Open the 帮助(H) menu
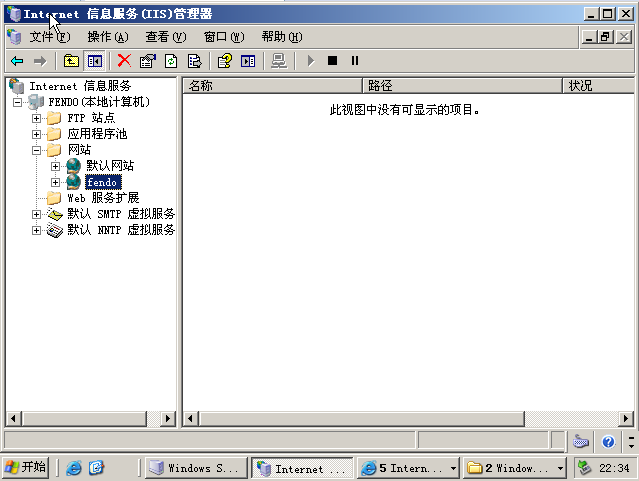 pyautogui.click(x=282, y=37)
